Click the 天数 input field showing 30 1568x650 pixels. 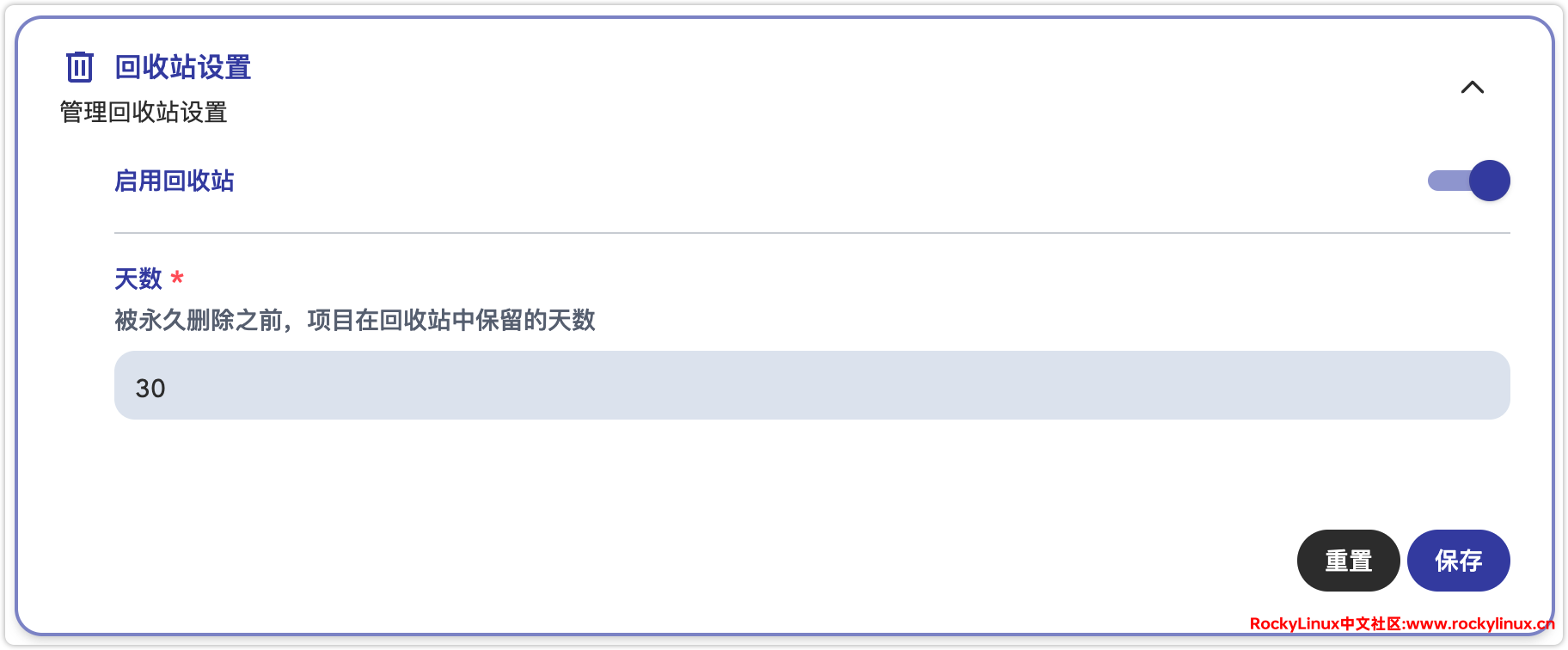point(812,385)
